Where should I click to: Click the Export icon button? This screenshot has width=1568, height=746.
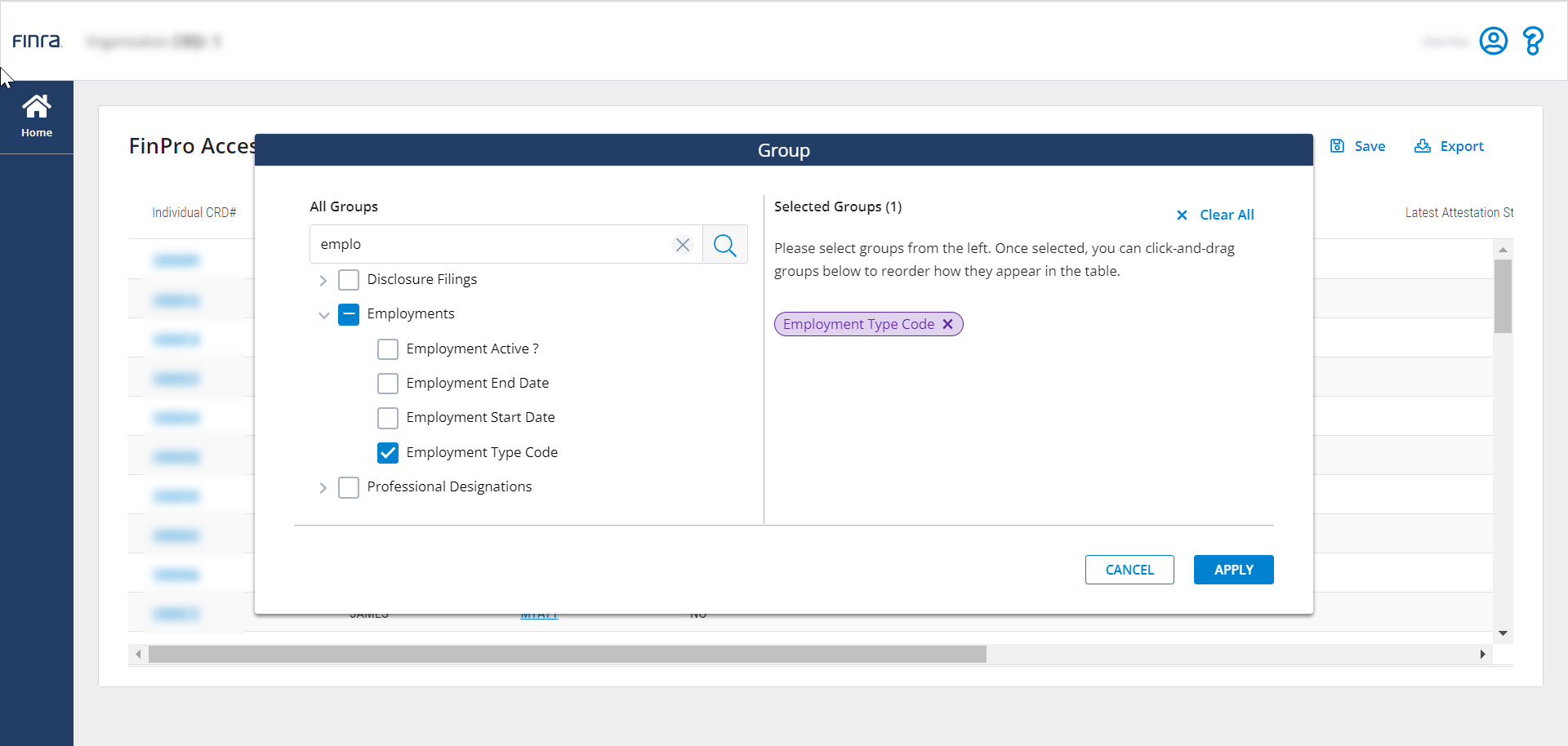1449,146
